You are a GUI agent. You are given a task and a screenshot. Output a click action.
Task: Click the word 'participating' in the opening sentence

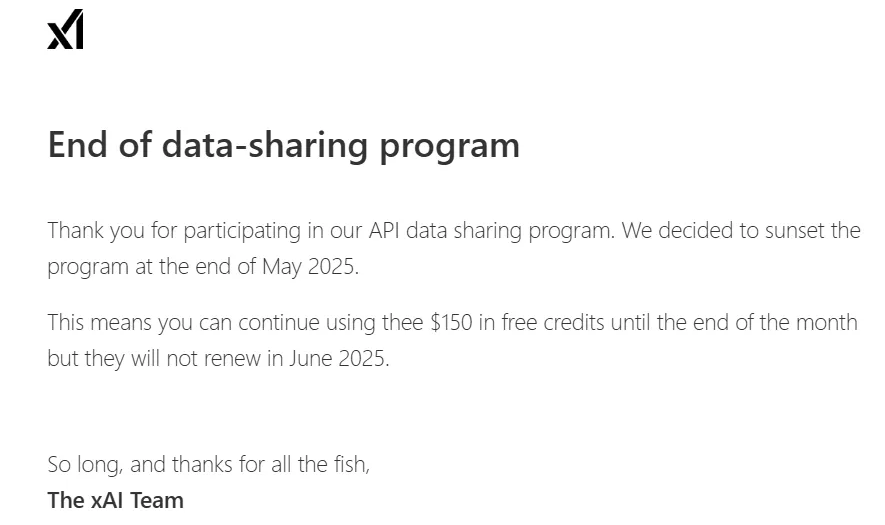click(x=242, y=231)
